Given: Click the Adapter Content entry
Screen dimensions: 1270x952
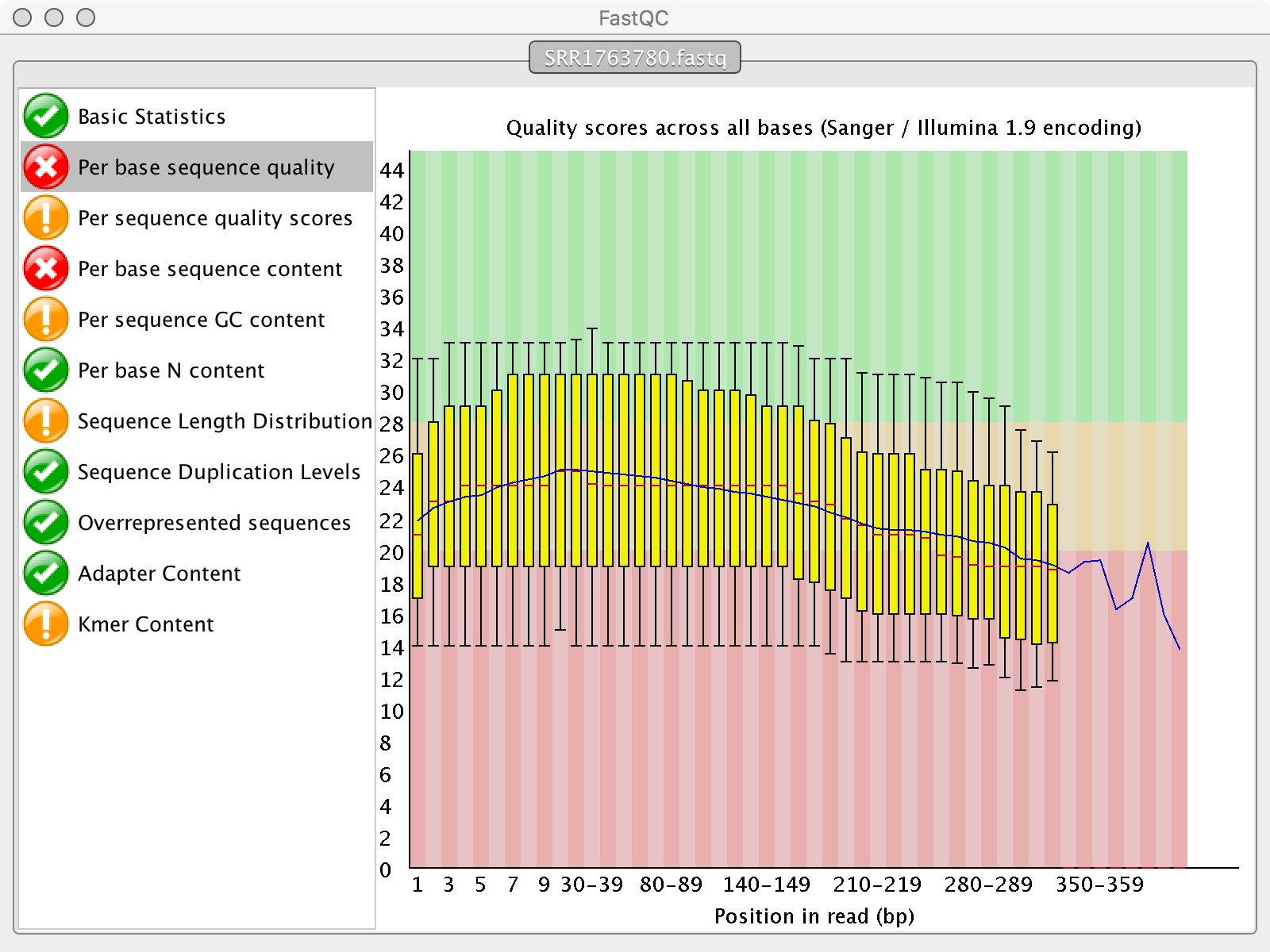Looking at the screenshot, I should (159, 573).
